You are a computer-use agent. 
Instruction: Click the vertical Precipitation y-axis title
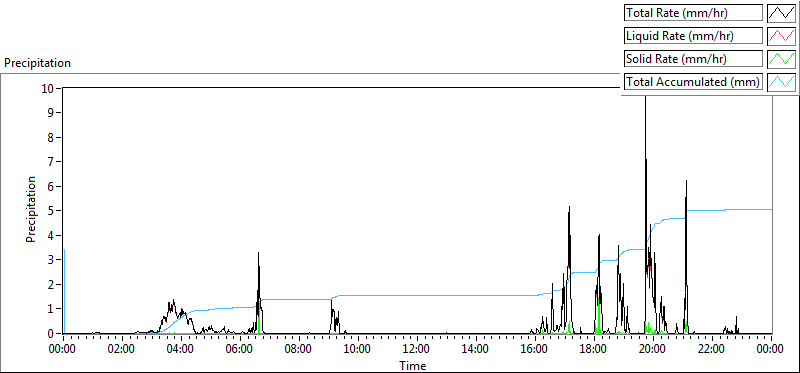click(x=31, y=210)
